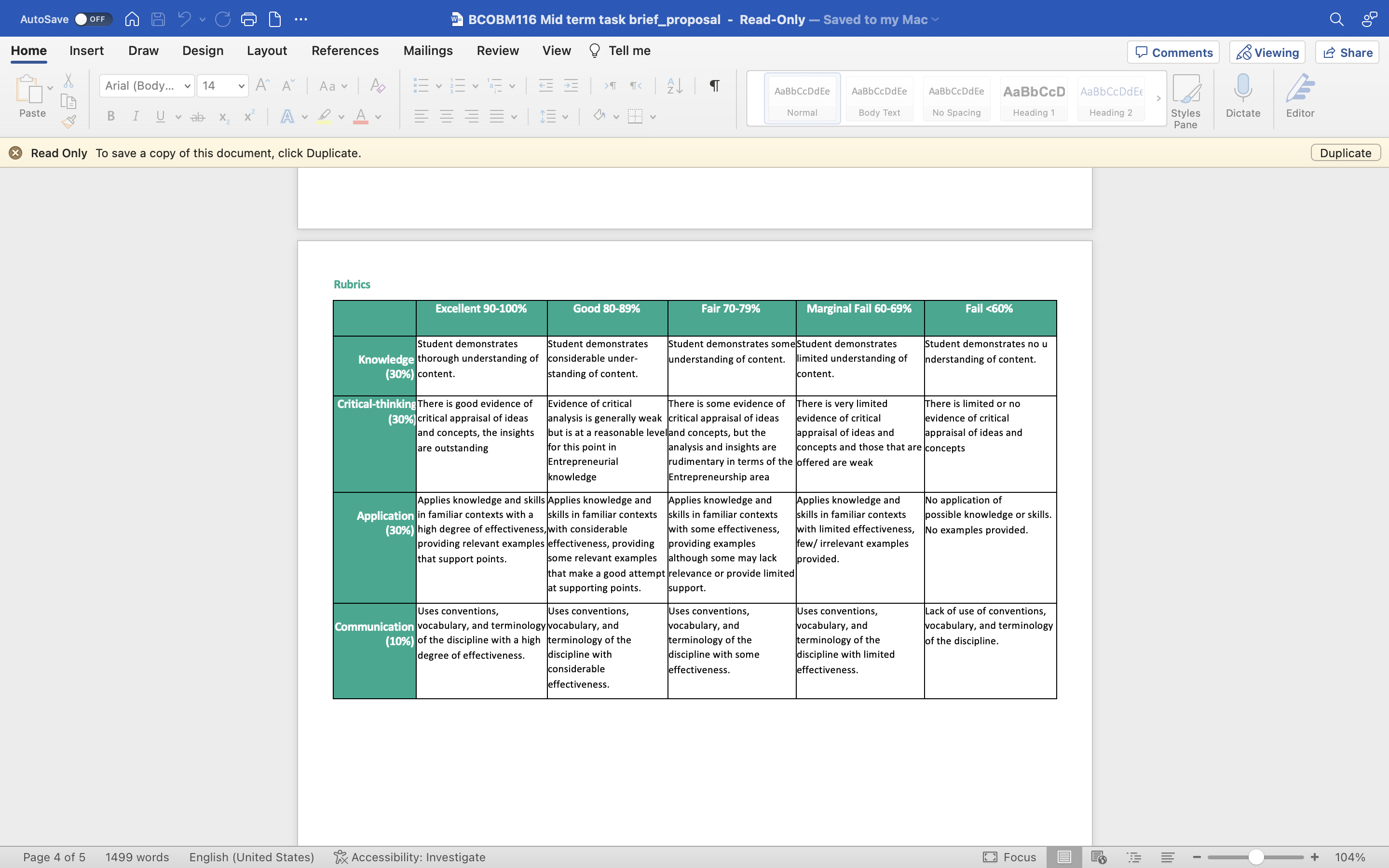Expand the styles gallery chevron

pos(1158,98)
